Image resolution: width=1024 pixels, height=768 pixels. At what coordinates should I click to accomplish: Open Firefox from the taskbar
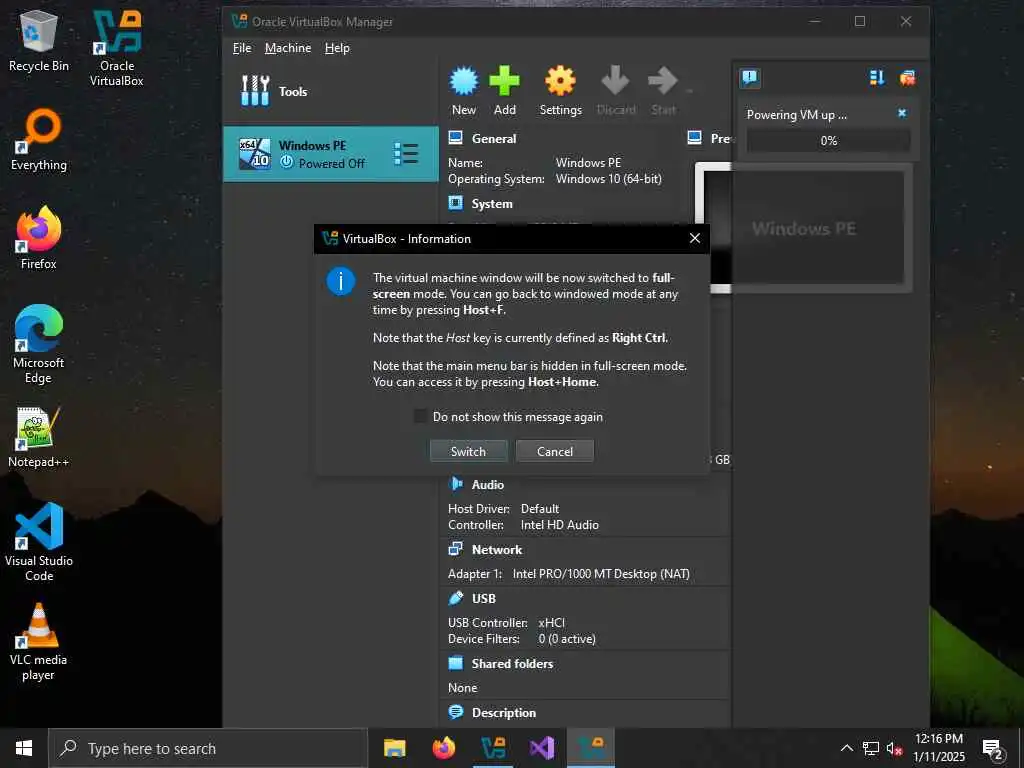pos(443,748)
